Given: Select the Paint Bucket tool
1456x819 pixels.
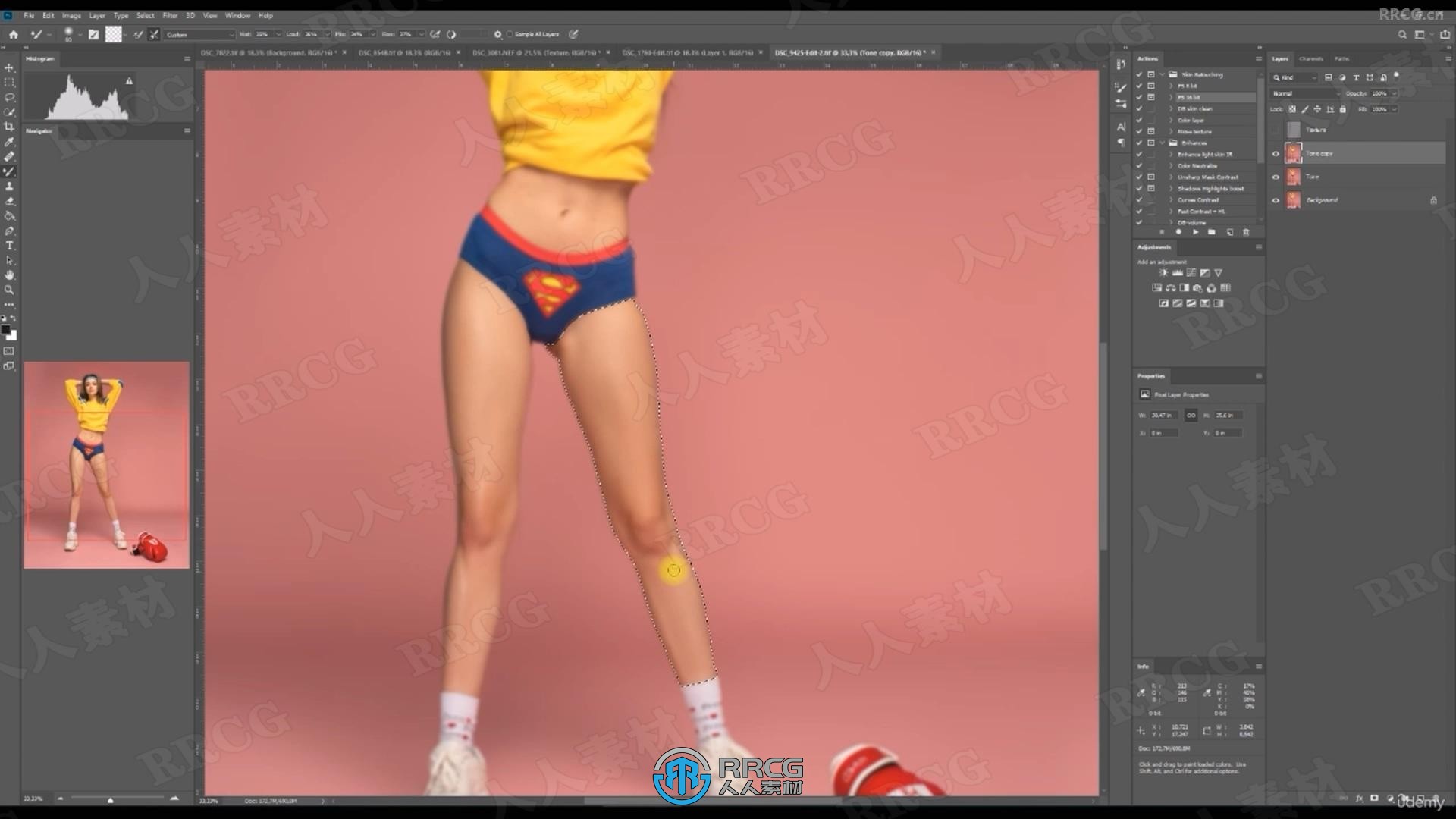Looking at the screenshot, I should coord(9,215).
